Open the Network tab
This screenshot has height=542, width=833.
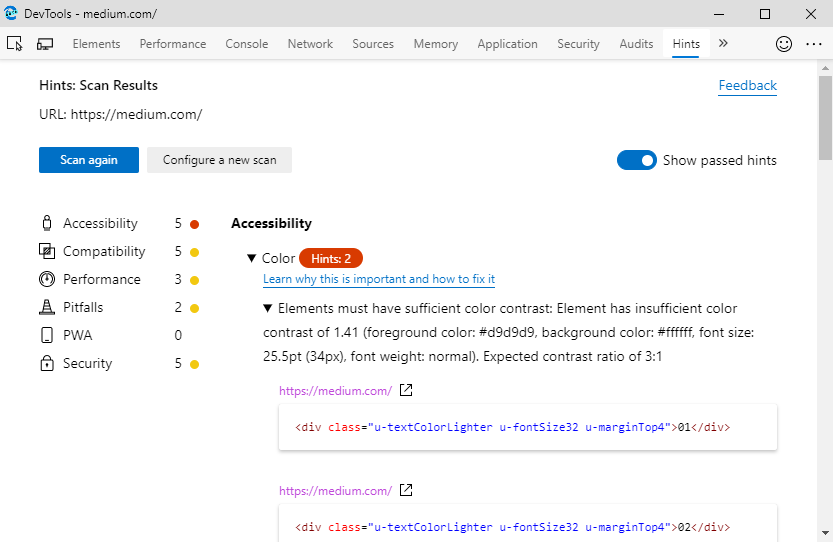(x=310, y=44)
